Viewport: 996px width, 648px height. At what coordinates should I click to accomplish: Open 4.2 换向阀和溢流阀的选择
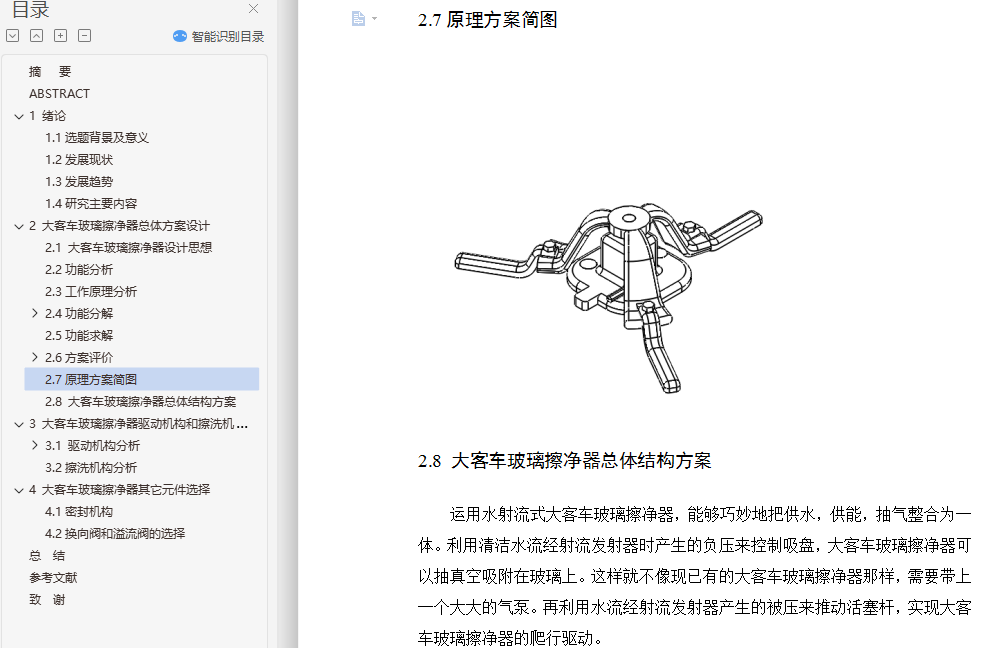[115, 534]
